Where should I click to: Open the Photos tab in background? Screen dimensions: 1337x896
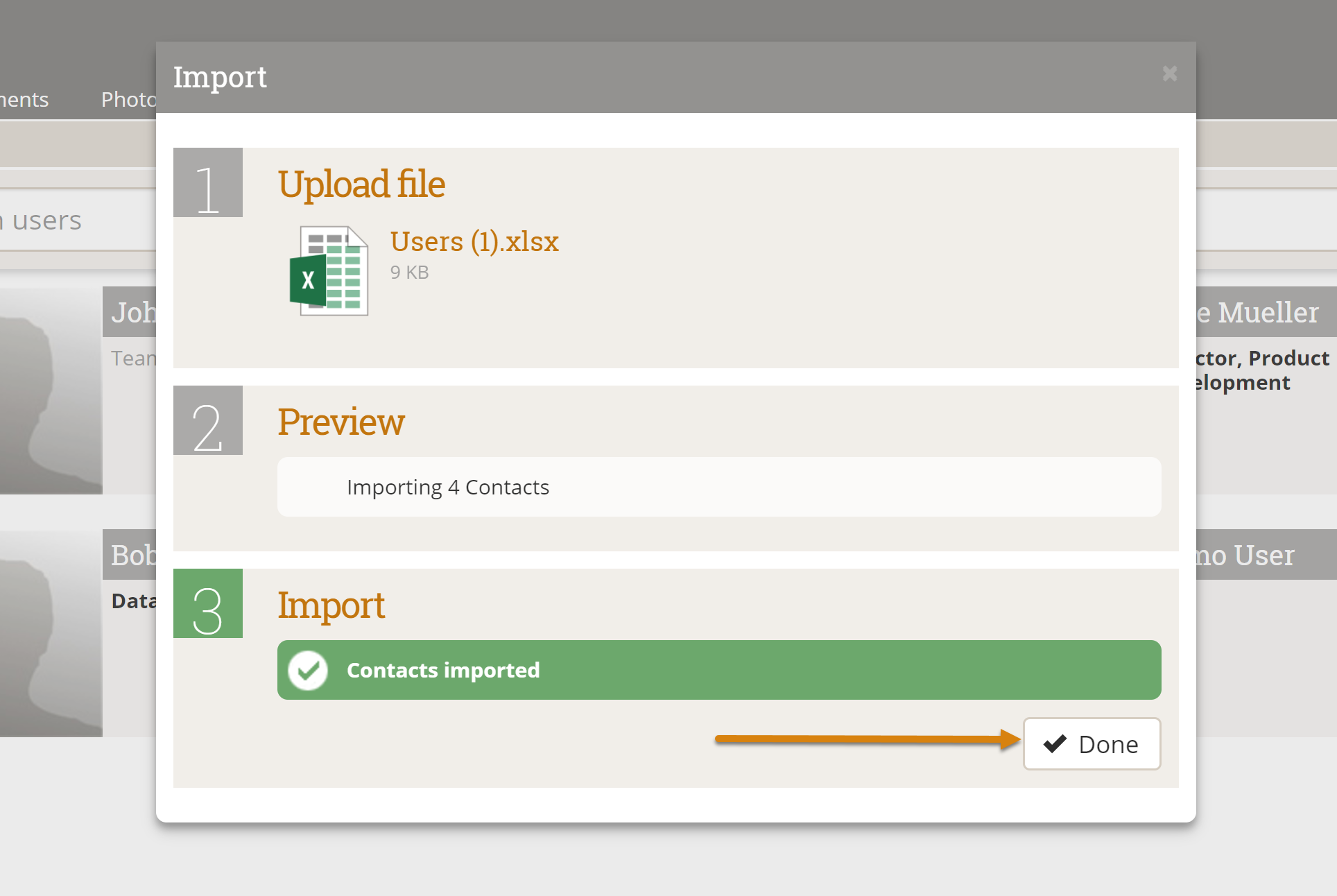click(x=129, y=100)
